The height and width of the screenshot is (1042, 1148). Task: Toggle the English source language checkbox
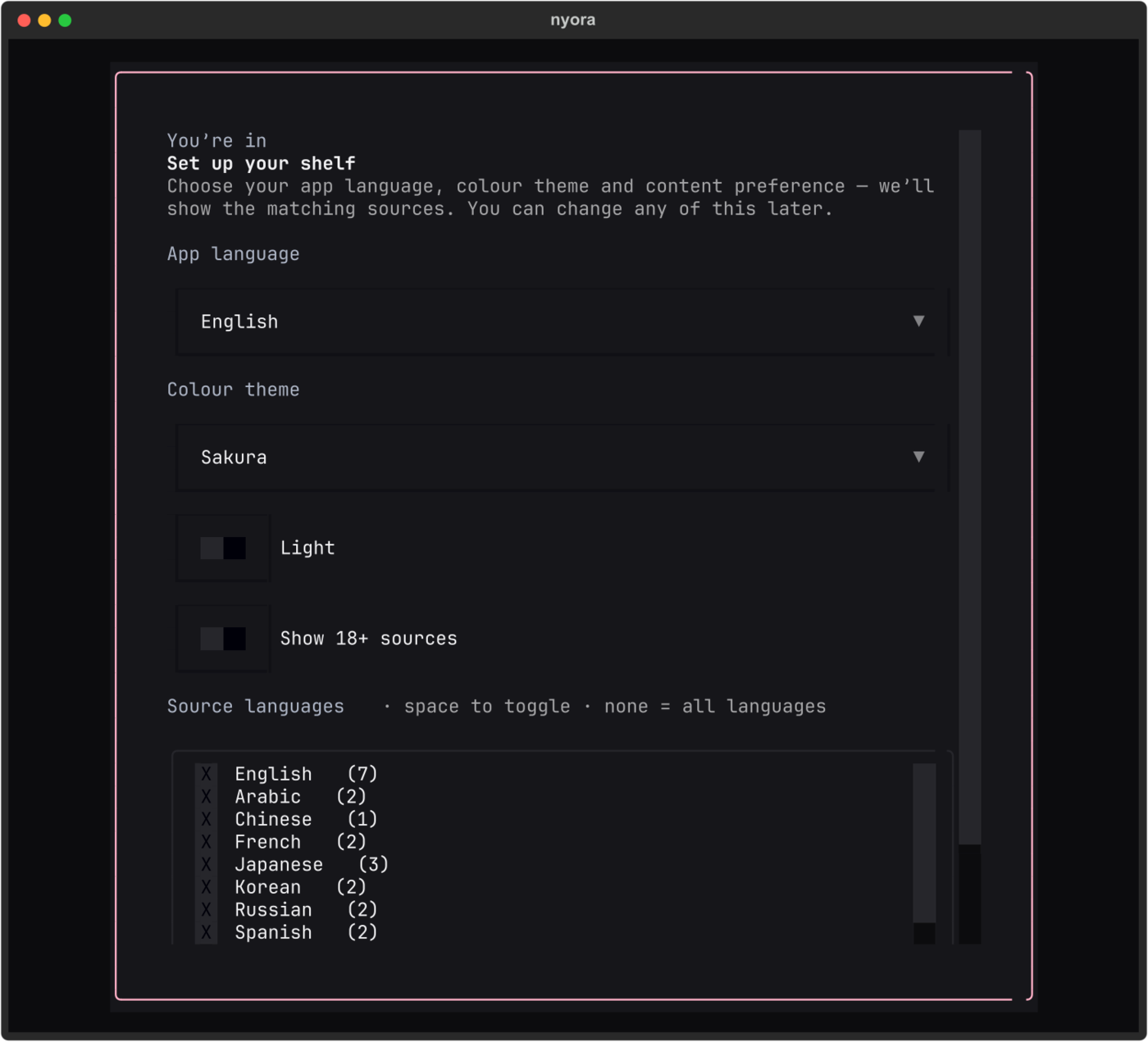[206, 774]
